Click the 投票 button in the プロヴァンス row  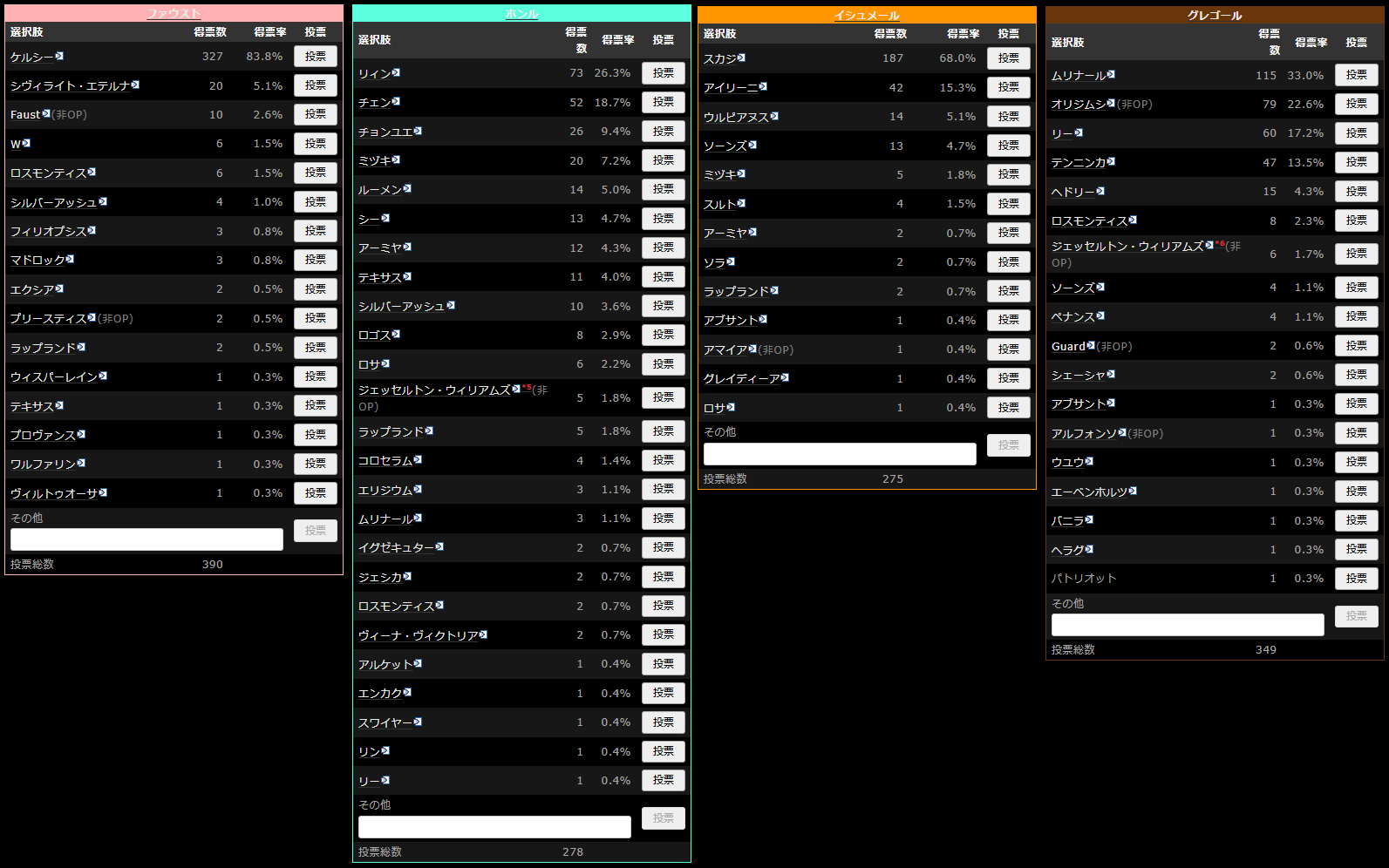[x=316, y=434]
